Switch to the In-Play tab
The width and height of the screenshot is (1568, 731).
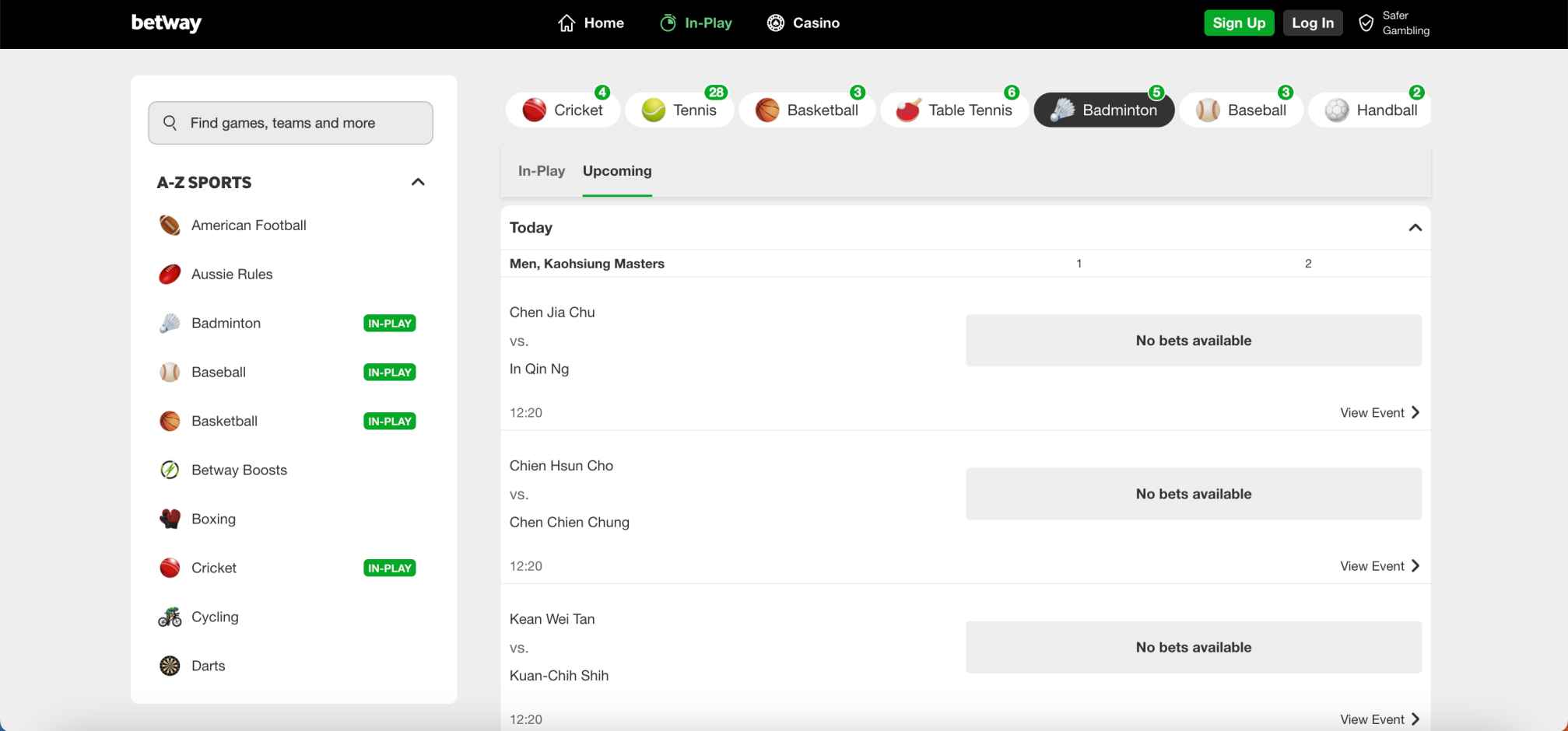tap(542, 171)
